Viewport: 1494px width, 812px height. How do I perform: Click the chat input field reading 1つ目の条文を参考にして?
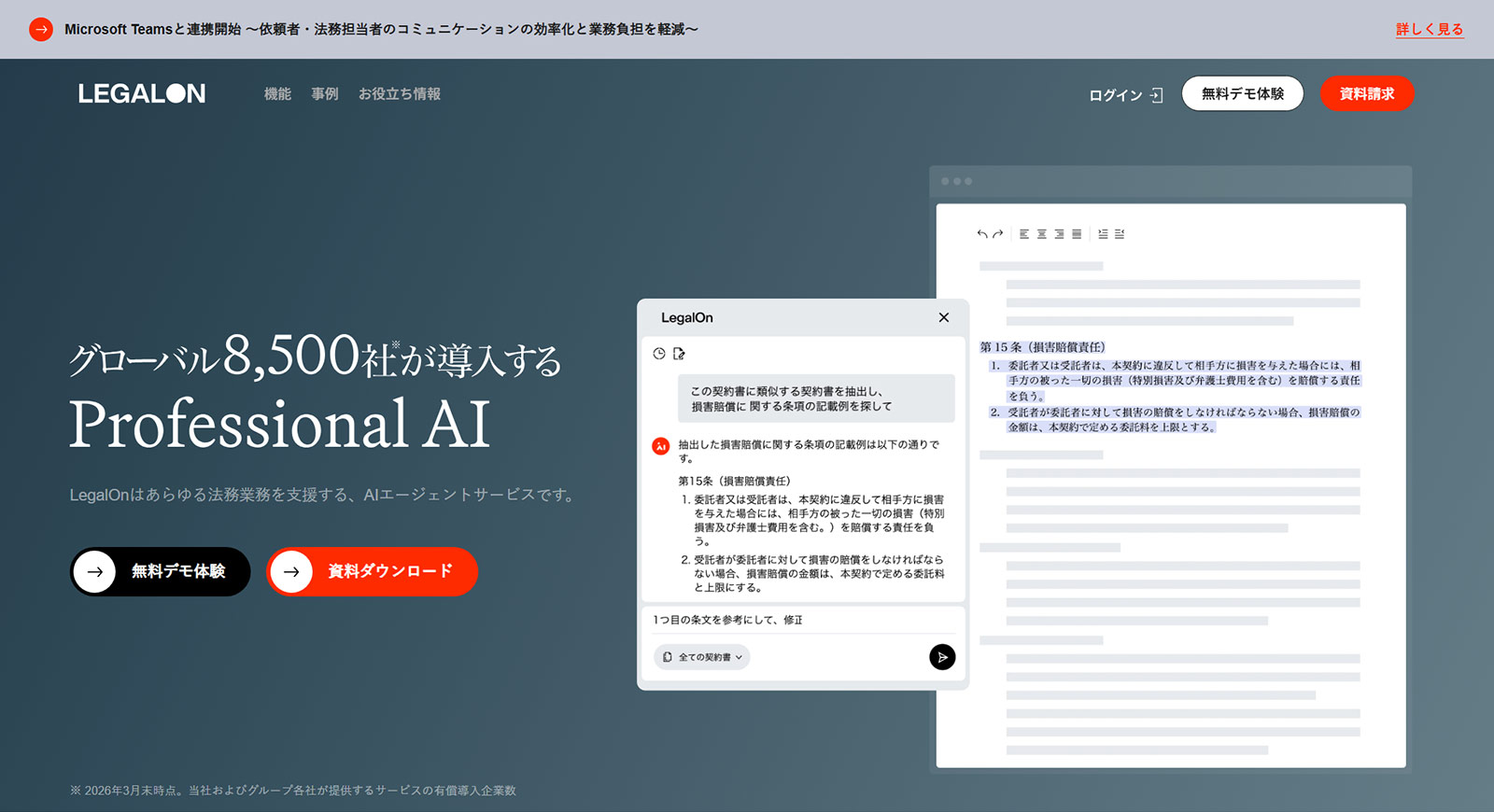[x=803, y=620]
